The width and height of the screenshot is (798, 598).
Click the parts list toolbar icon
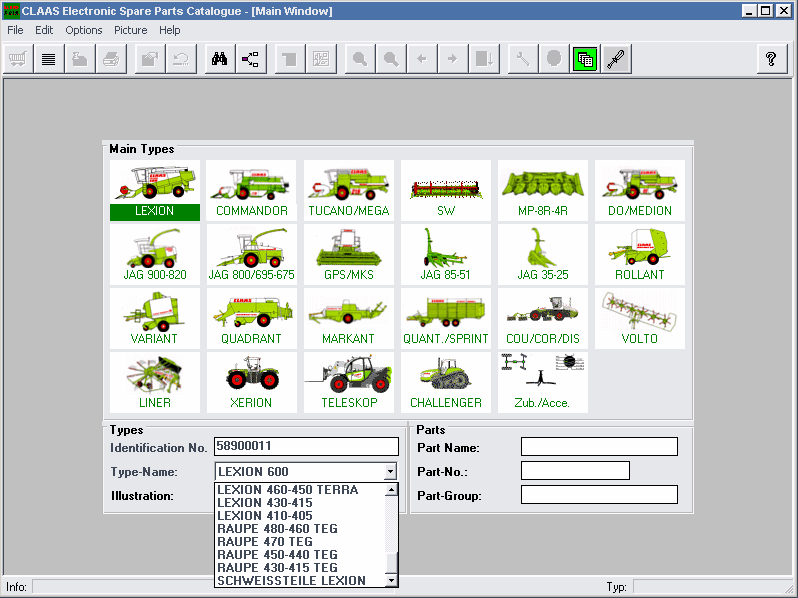(49, 59)
